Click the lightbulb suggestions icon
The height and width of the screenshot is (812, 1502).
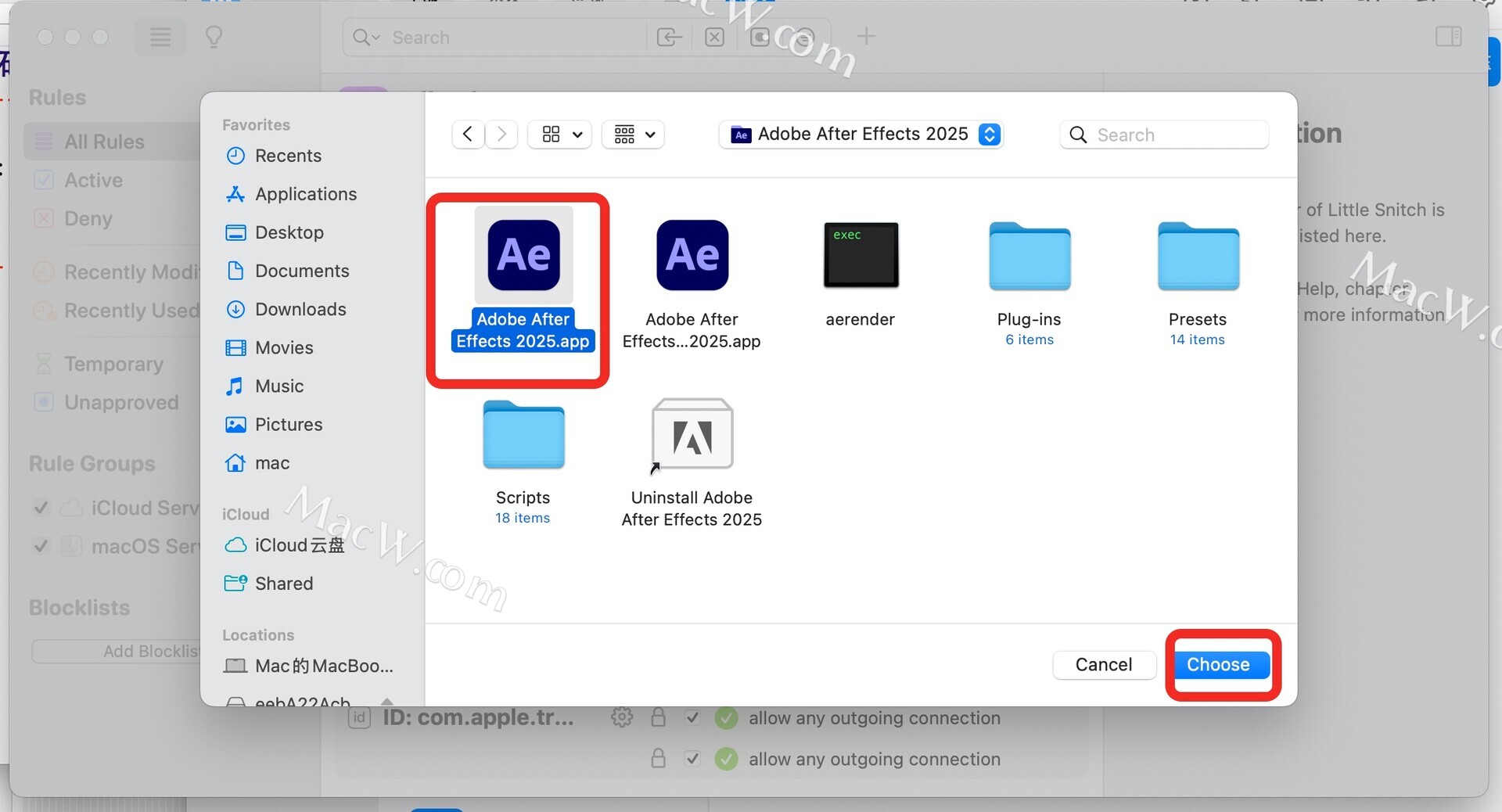coord(214,37)
